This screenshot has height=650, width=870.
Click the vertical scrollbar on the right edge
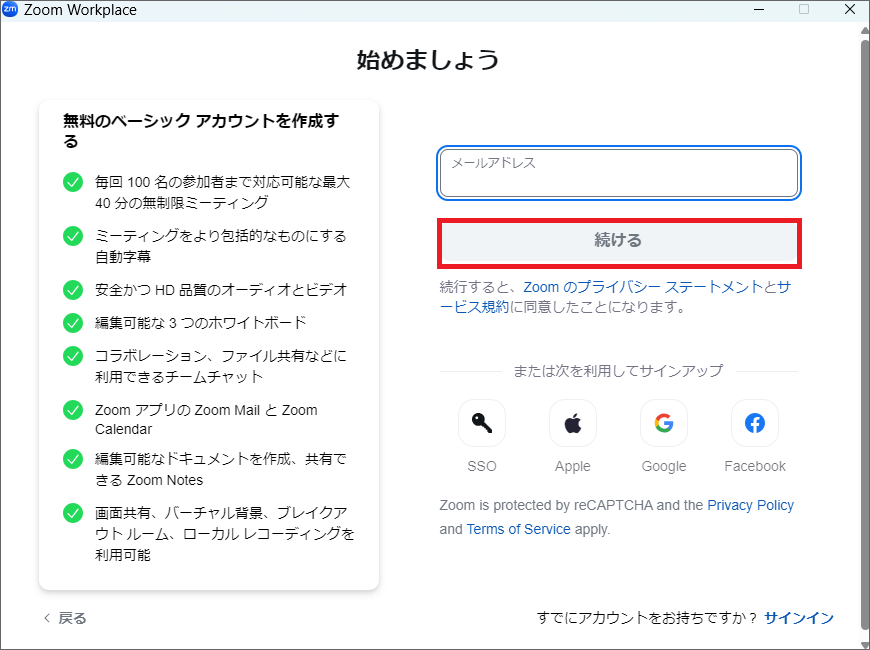coord(864,336)
